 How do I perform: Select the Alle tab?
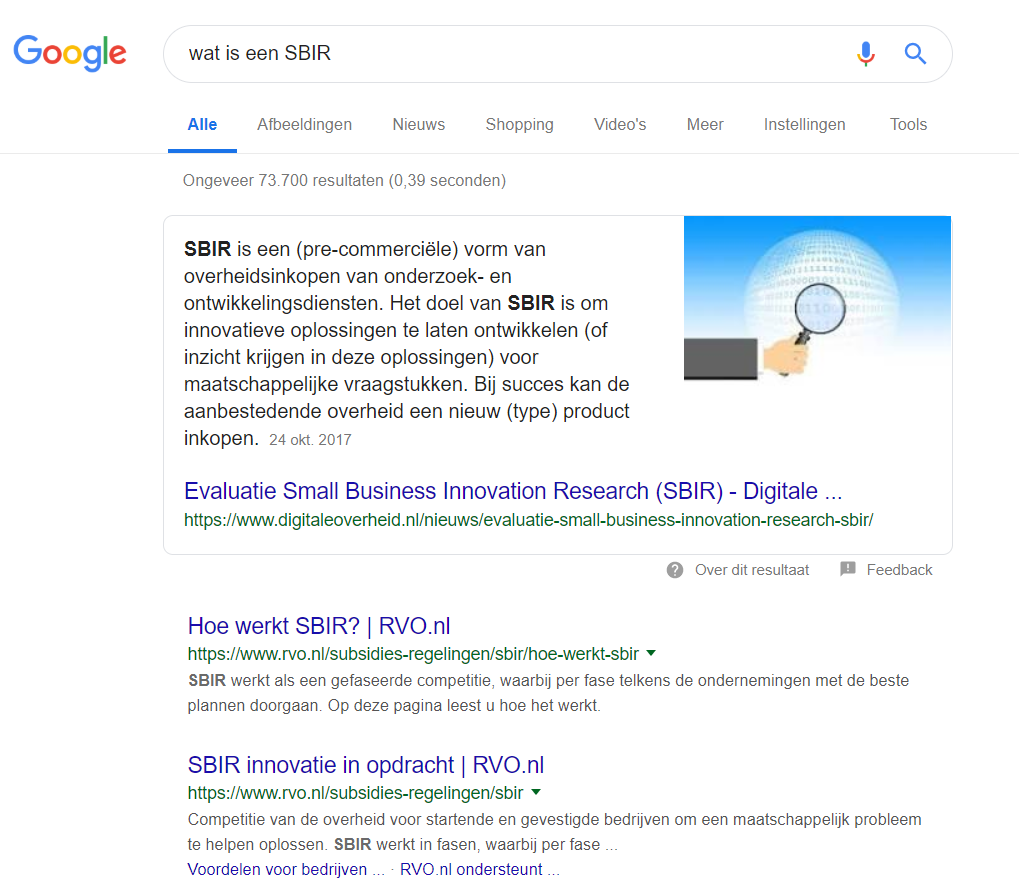point(202,124)
